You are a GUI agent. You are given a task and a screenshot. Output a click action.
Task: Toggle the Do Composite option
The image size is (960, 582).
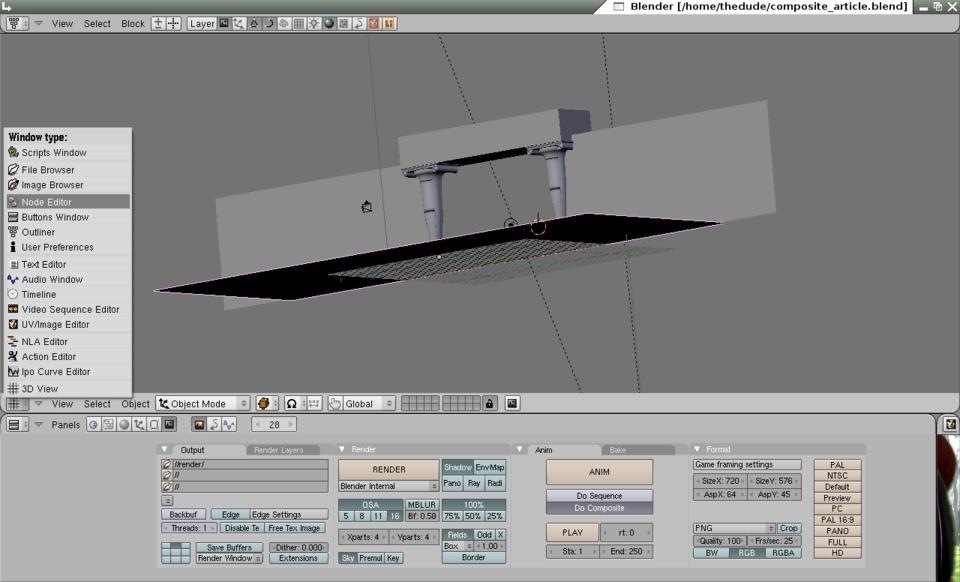[599, 508]
